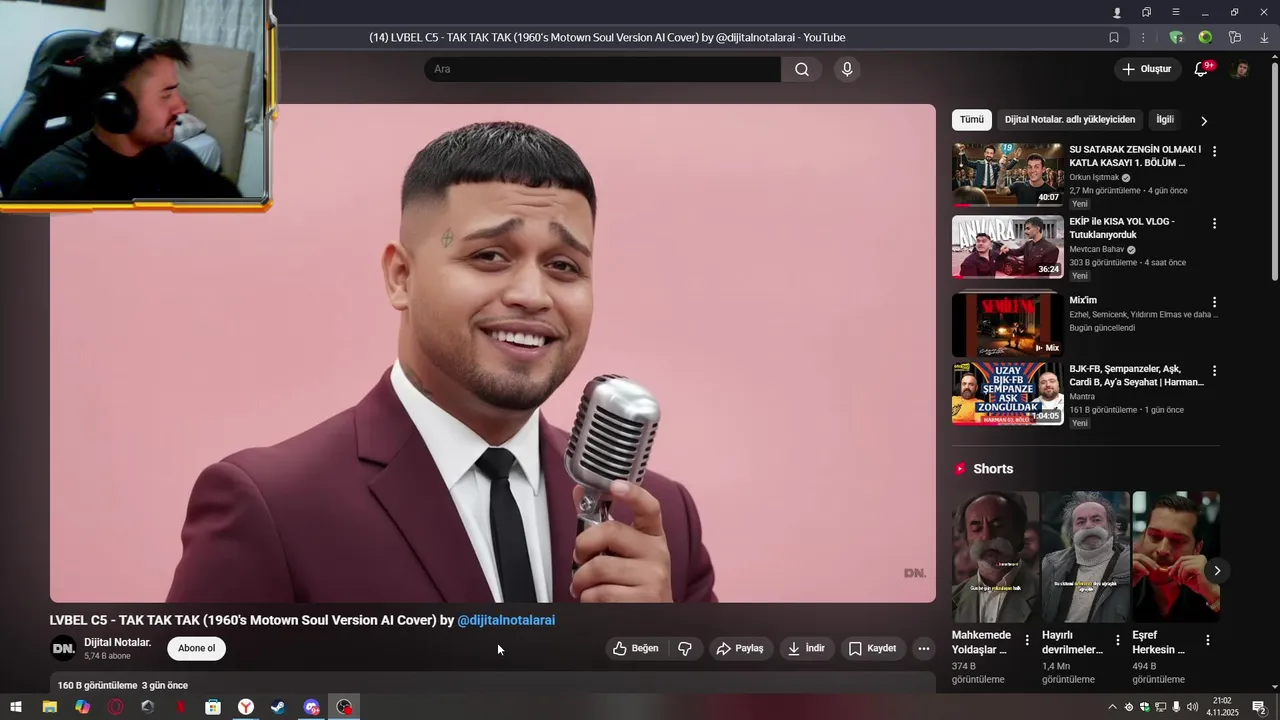Click Orkun Işıtmak channel name
Viewport: 1280px width, 720px height.
click(x=1093, y=177)
